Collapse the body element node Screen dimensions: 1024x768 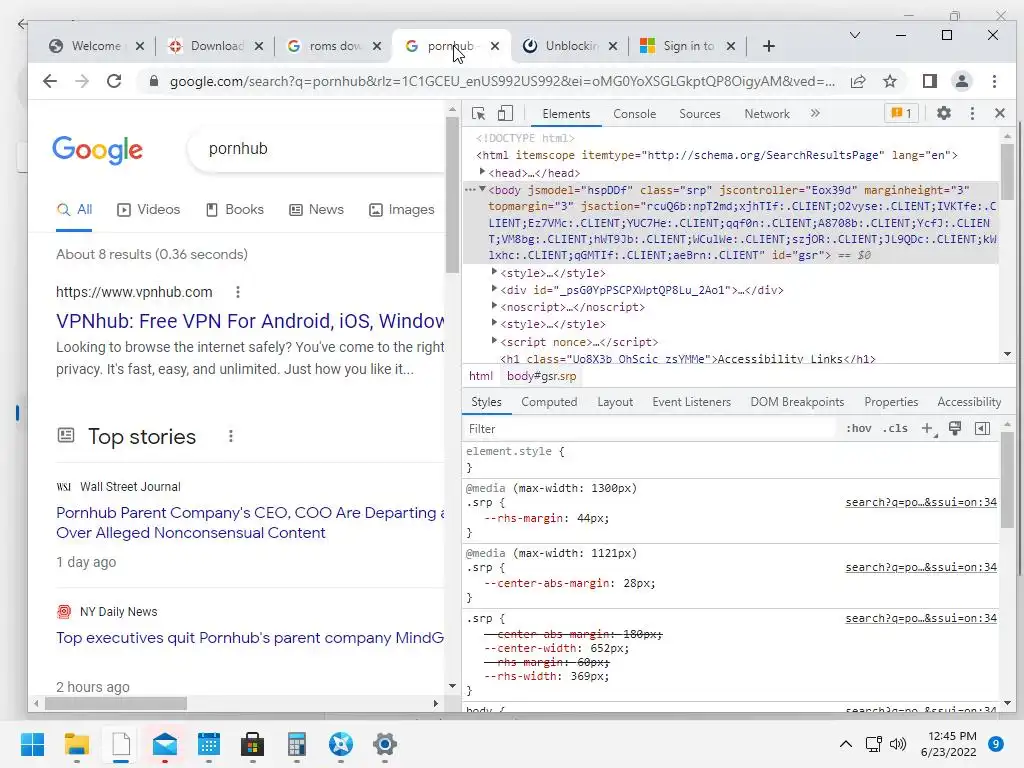pyautogui.click(x=482, y=189)
